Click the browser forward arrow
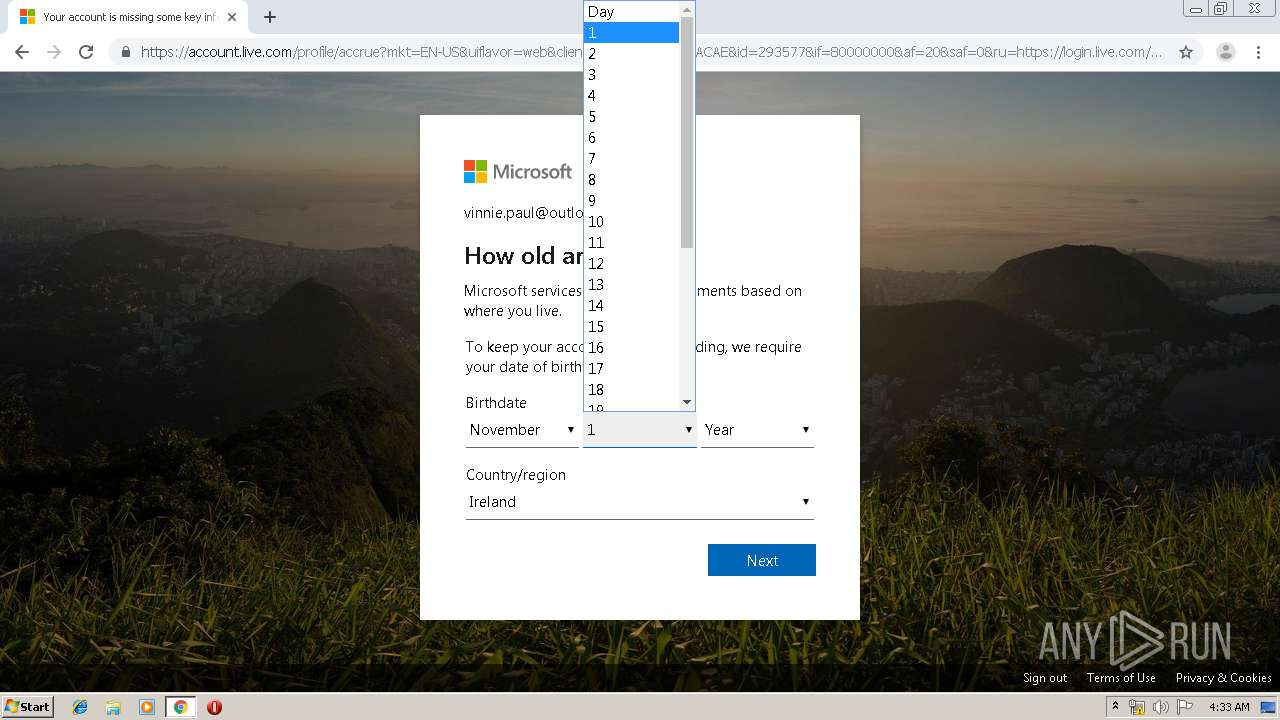Viewport: 1280px width, 720px height. (54, 52)
